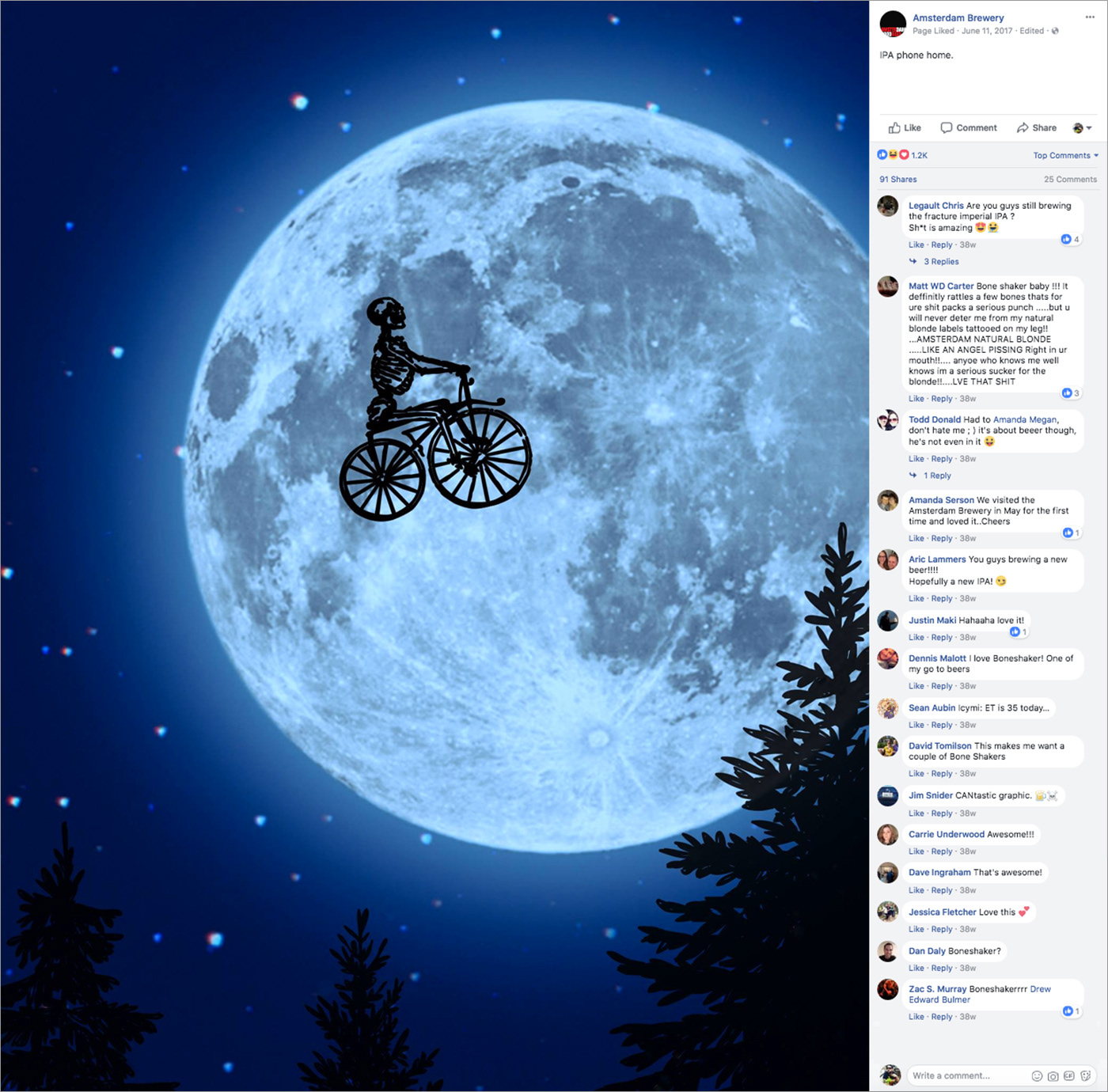The height and width of the screenshot is (1092, 1108).
Task: Click the moon bicycle post image
Action: (x=434, y=546)
